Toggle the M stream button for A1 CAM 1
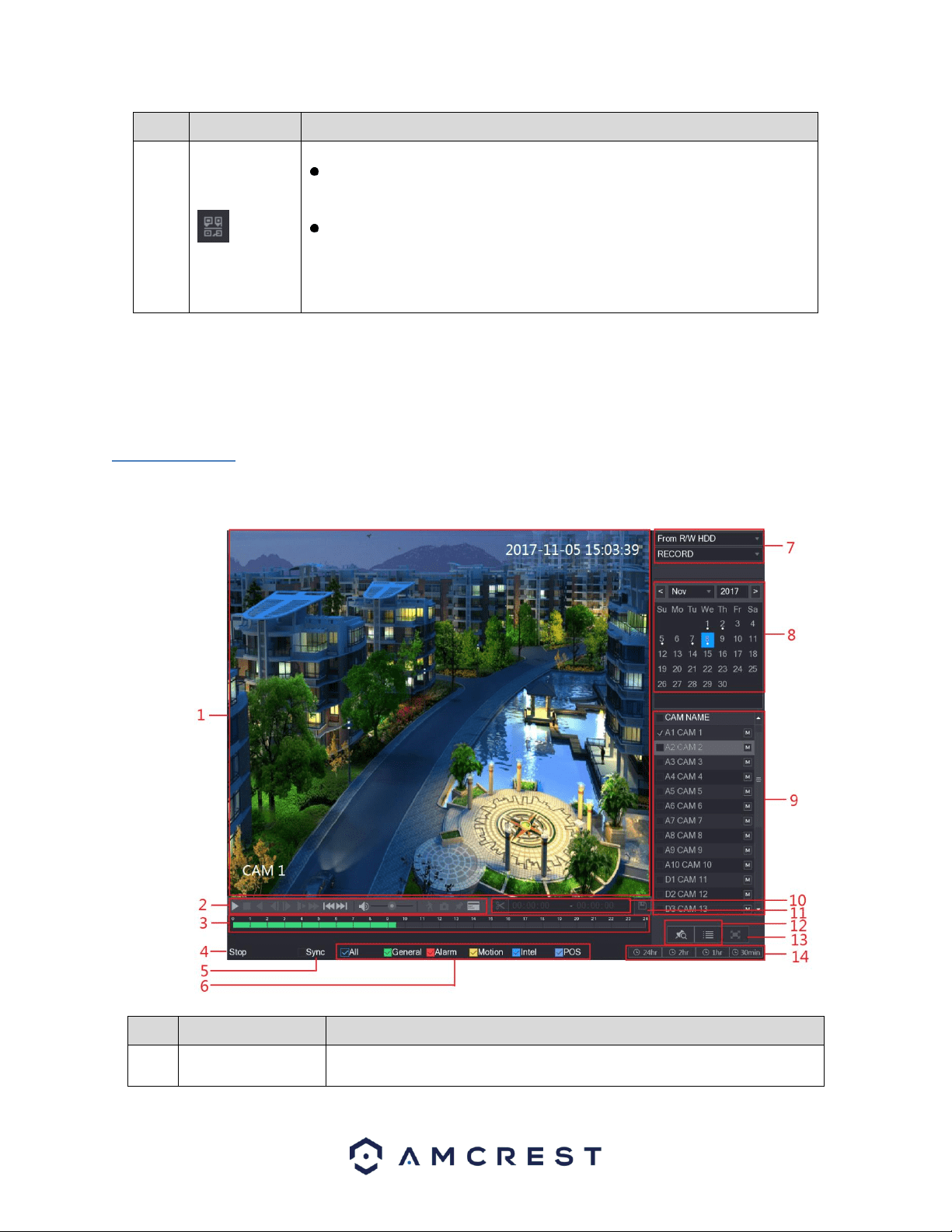 748,733
